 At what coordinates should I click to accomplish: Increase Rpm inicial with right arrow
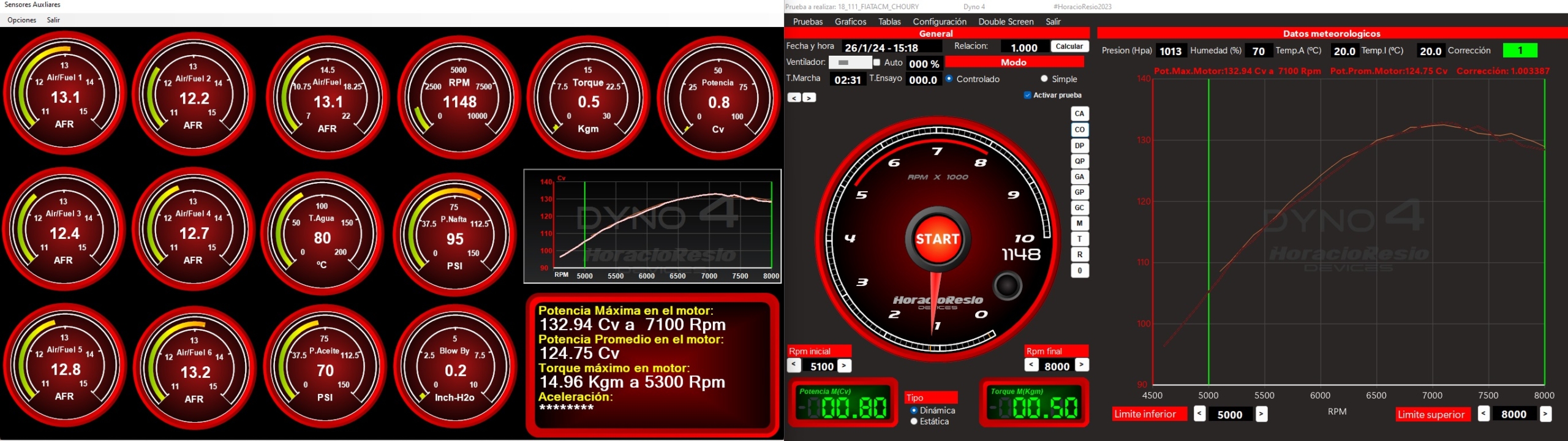click(x=844, y=366)
